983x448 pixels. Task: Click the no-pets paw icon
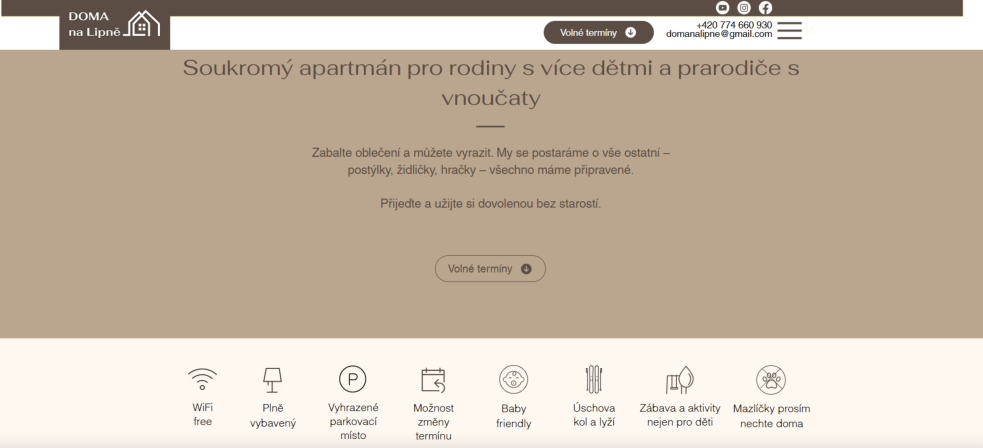pyautogui.click(x=771, y=380)
